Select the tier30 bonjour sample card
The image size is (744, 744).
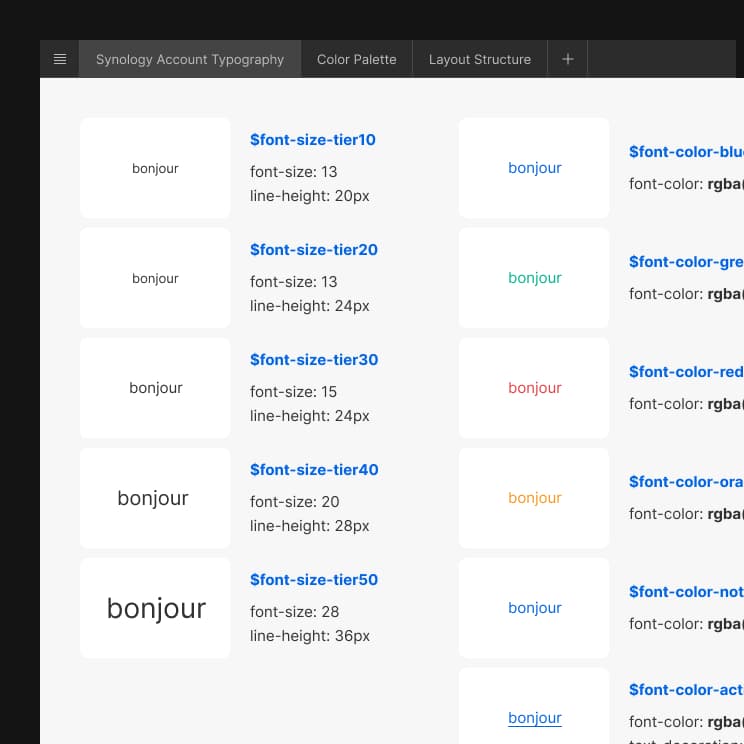[155, 388]
